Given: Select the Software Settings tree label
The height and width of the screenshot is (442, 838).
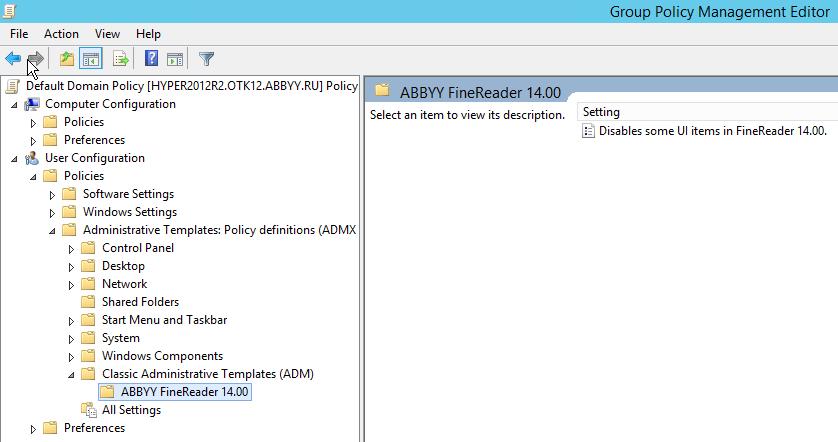Looking at the screenshot, I should (128, 194).
